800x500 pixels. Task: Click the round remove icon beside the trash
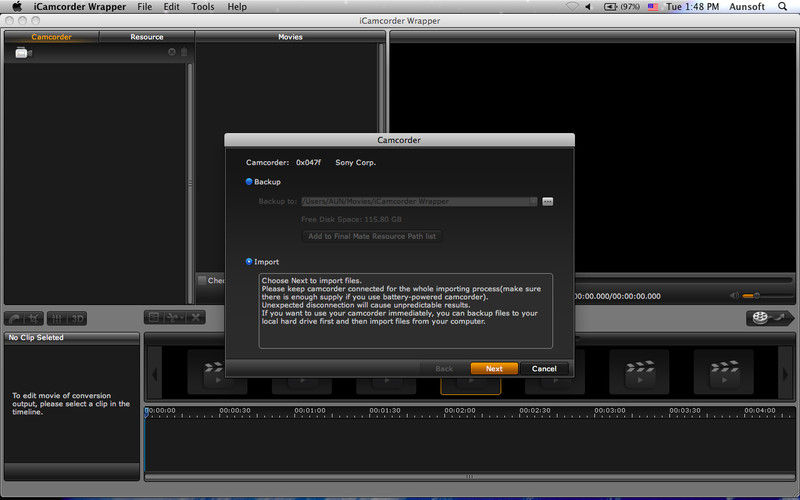[171, 52]
